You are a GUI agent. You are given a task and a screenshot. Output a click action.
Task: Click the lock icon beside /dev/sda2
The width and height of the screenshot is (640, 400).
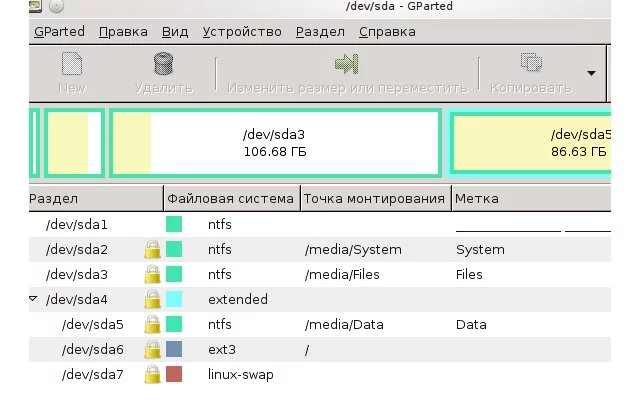click(x=153, y=249)
